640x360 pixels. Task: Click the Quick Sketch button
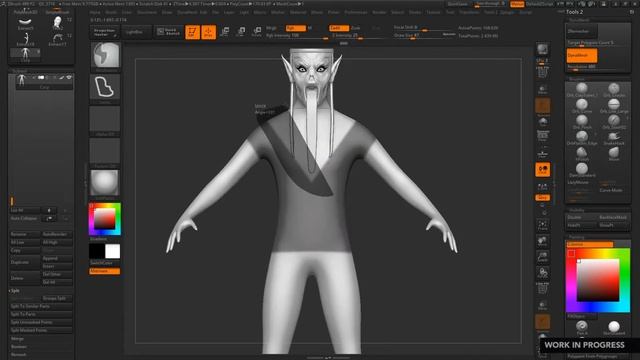pos(168,32)
